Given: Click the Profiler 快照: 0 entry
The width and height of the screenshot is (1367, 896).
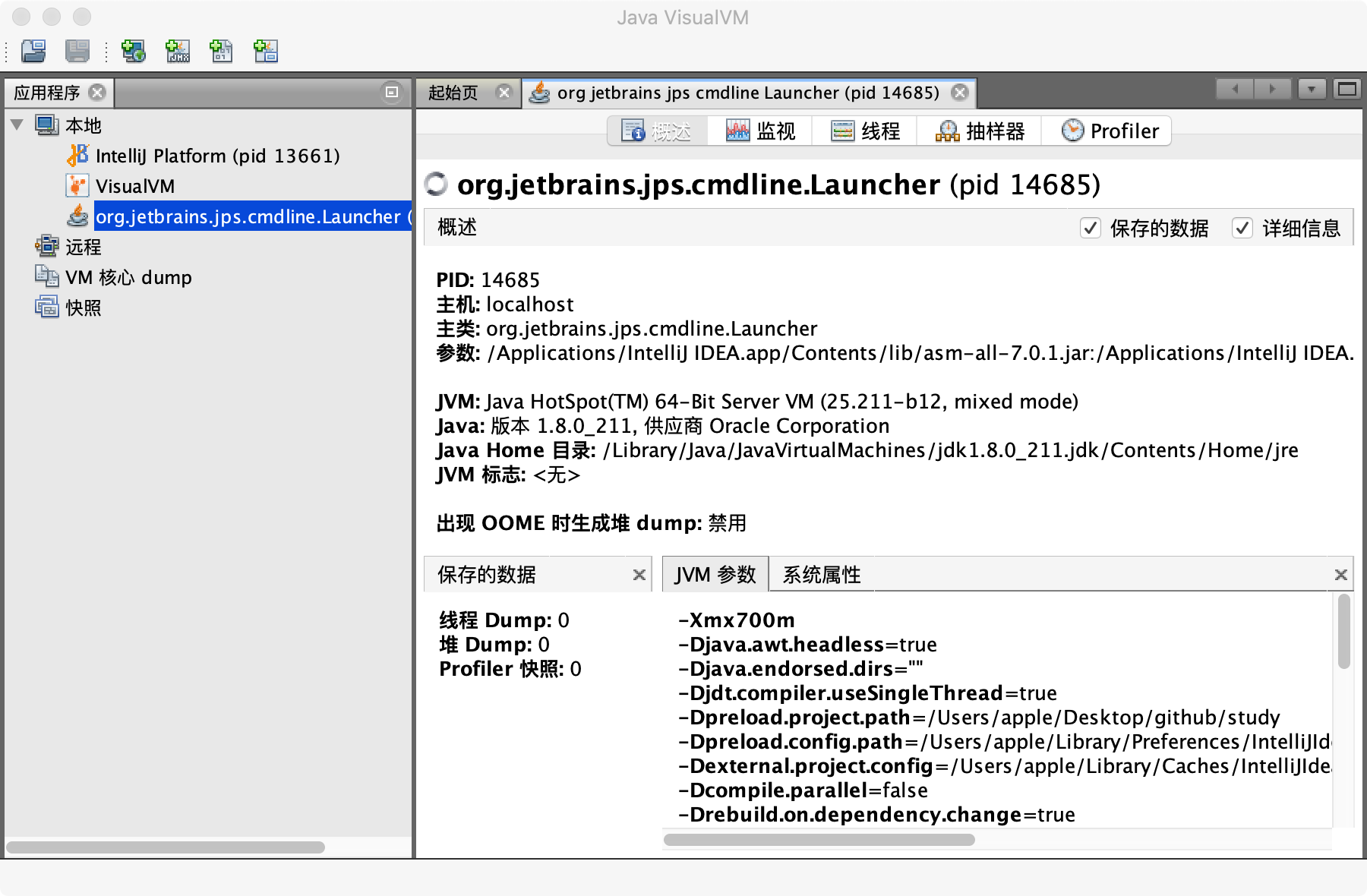Looking at the screenshot, I should click(510, 668).
